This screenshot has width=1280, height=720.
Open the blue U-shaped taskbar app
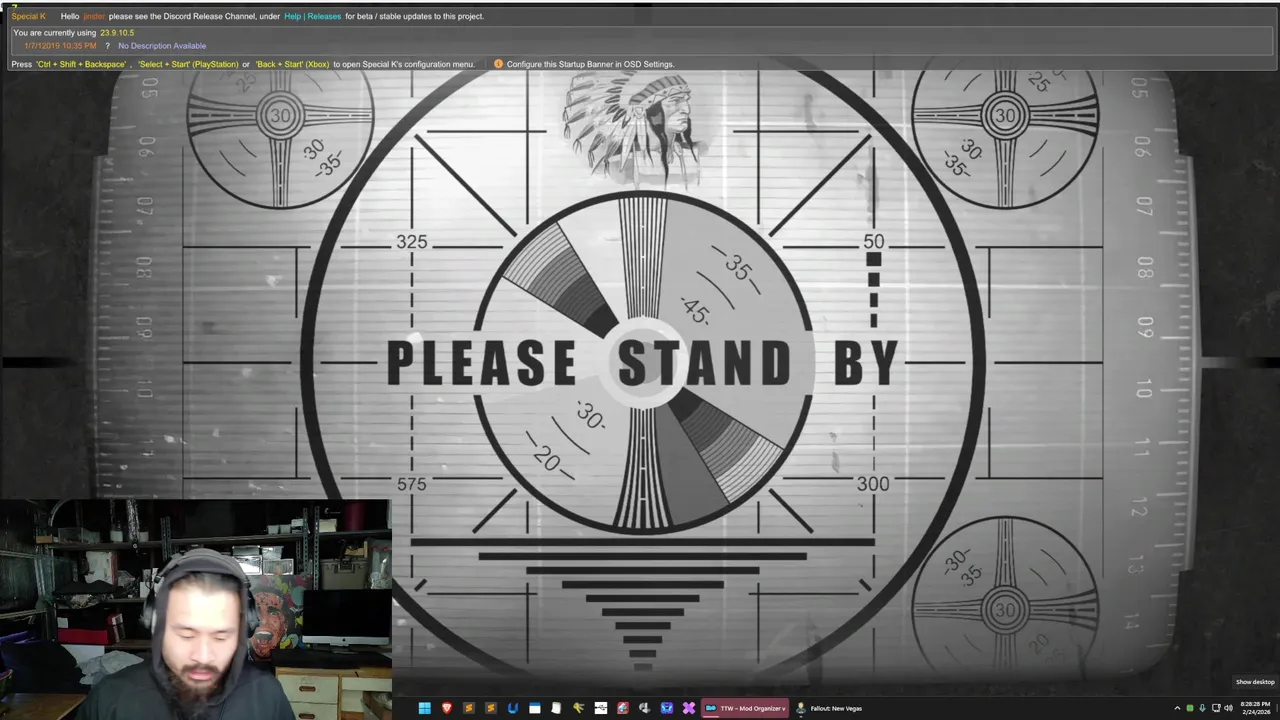(x=513, y=708)
